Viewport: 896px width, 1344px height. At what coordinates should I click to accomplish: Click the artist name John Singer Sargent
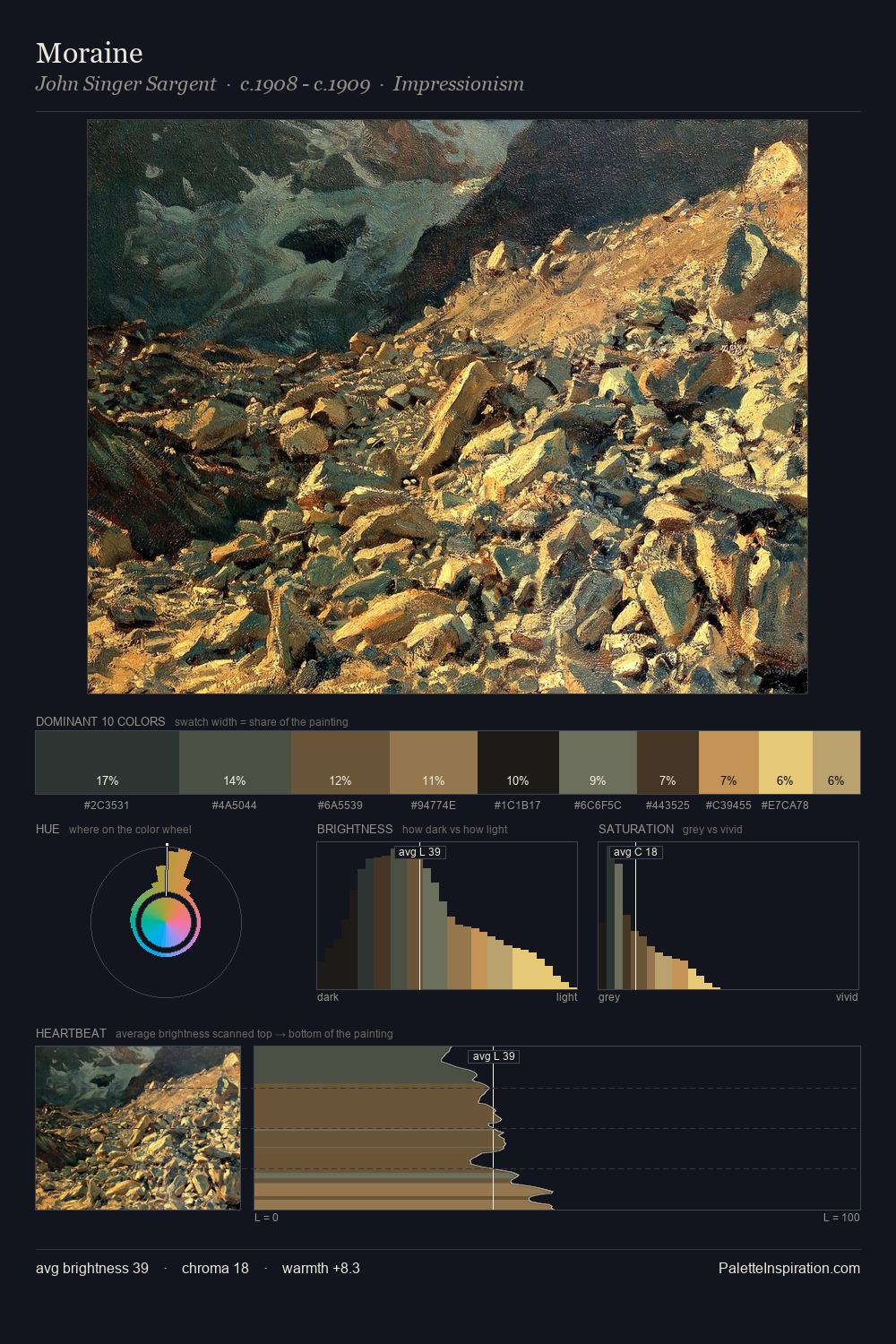click(125, 84)
